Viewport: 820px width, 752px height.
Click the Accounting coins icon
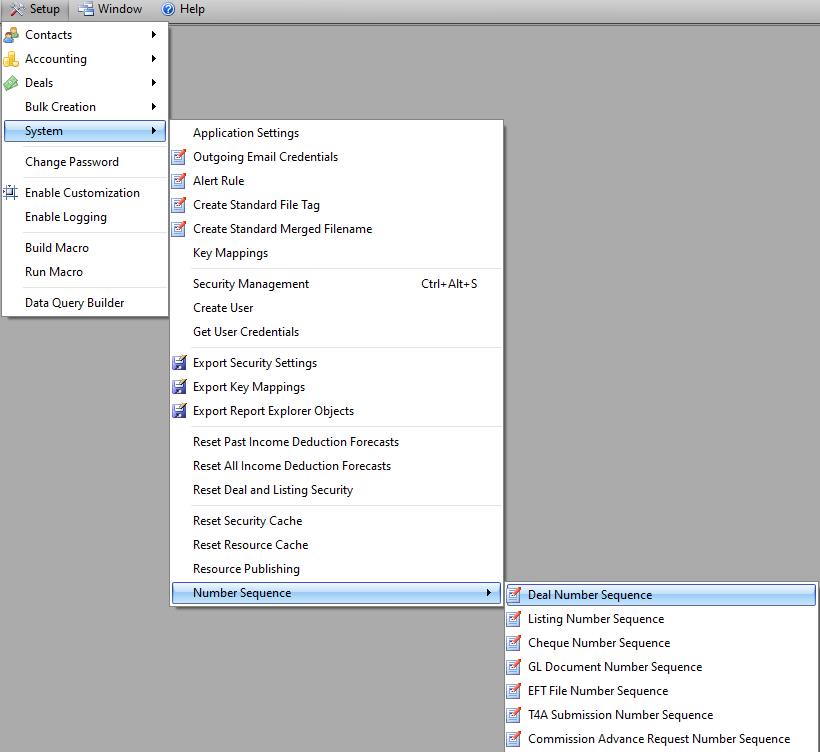pos(12,59)
